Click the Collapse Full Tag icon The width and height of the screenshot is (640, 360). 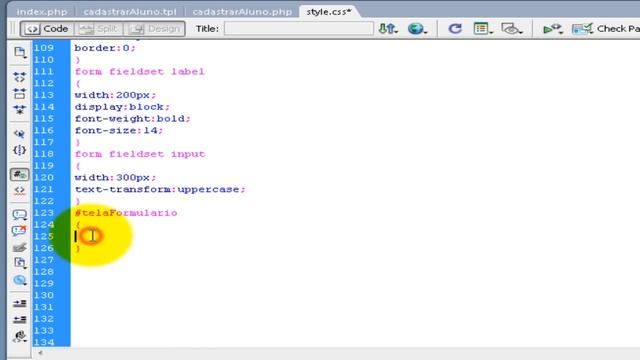tap(19, 77)
